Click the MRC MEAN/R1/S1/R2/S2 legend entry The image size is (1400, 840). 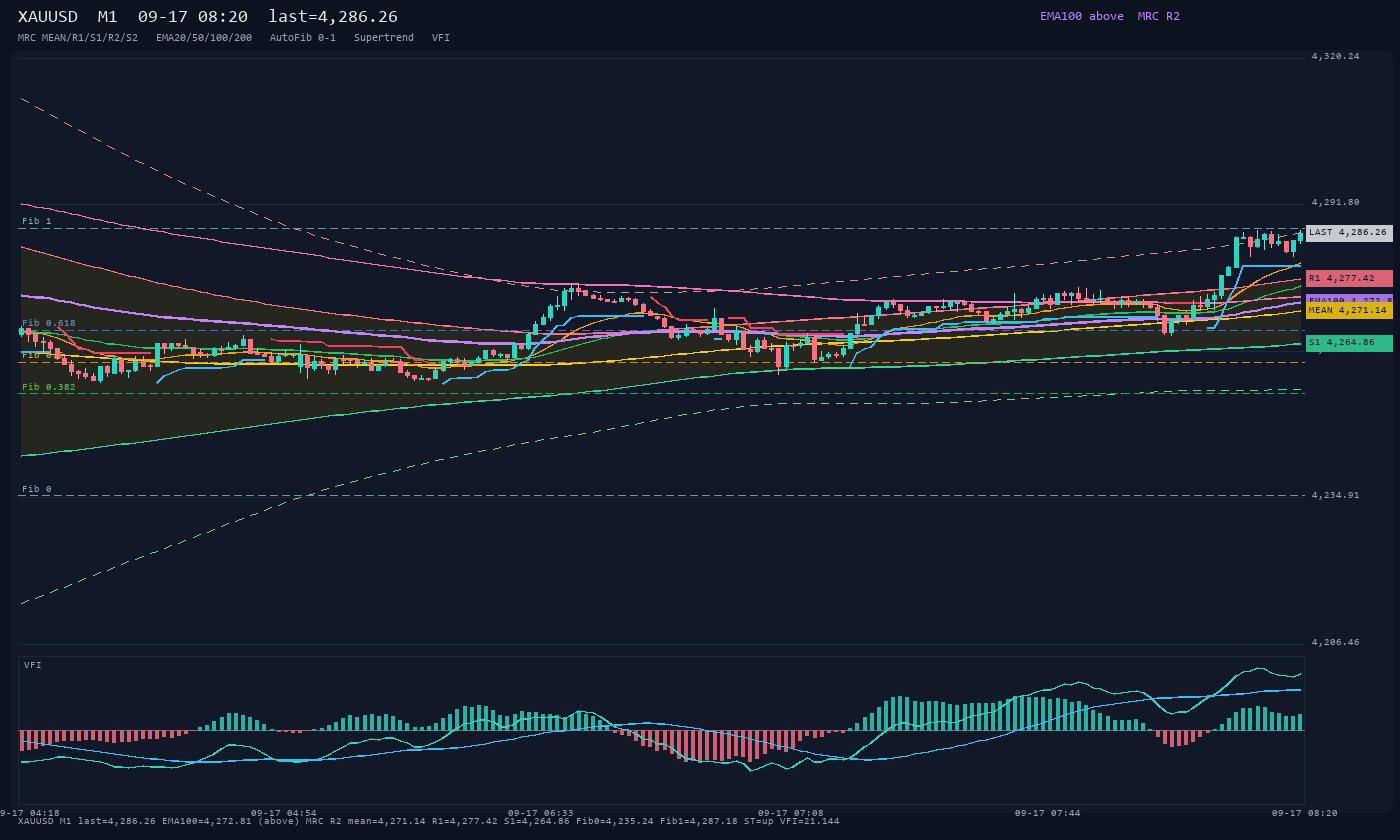(78, 37)
